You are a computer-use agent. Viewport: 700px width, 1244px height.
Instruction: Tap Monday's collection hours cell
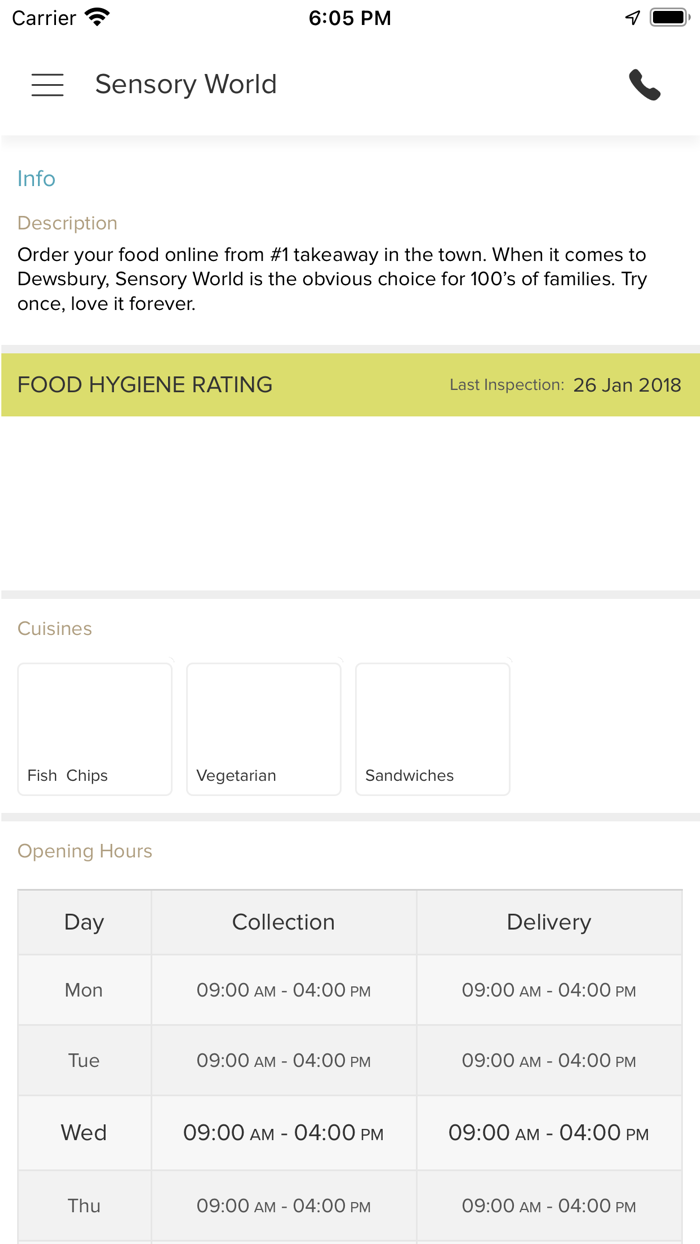[283, 990]
